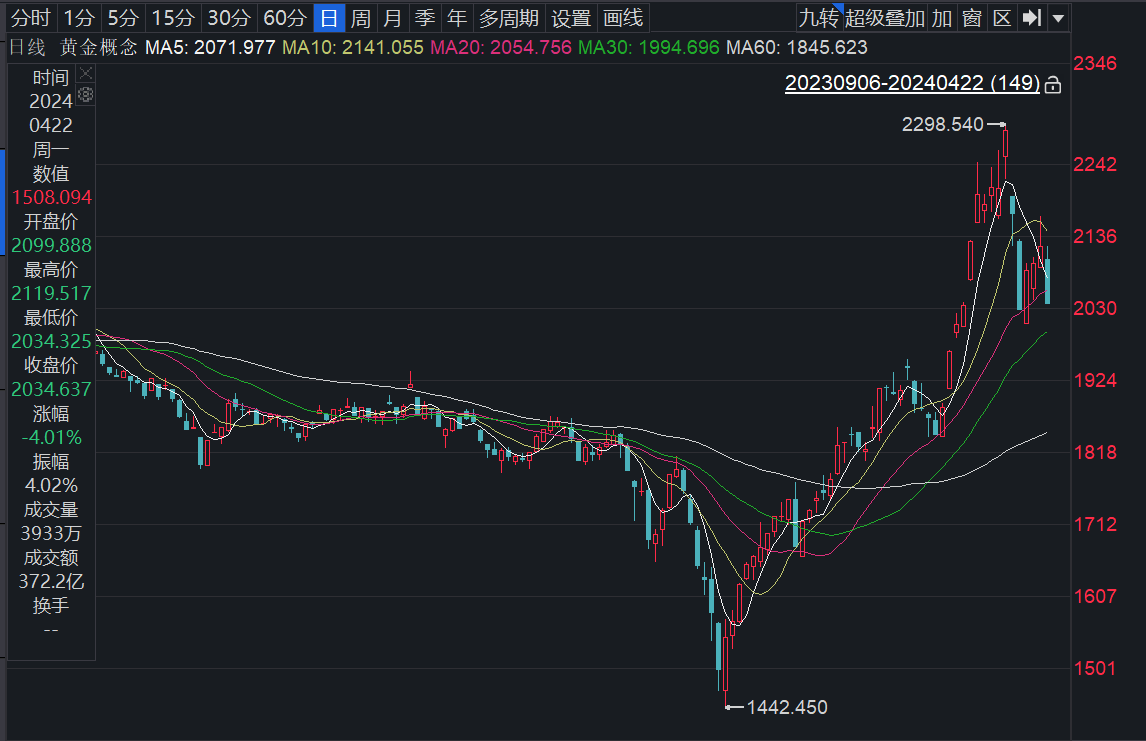
Task: Click the 黄金概念 sector name label
Action: (99, 47)
